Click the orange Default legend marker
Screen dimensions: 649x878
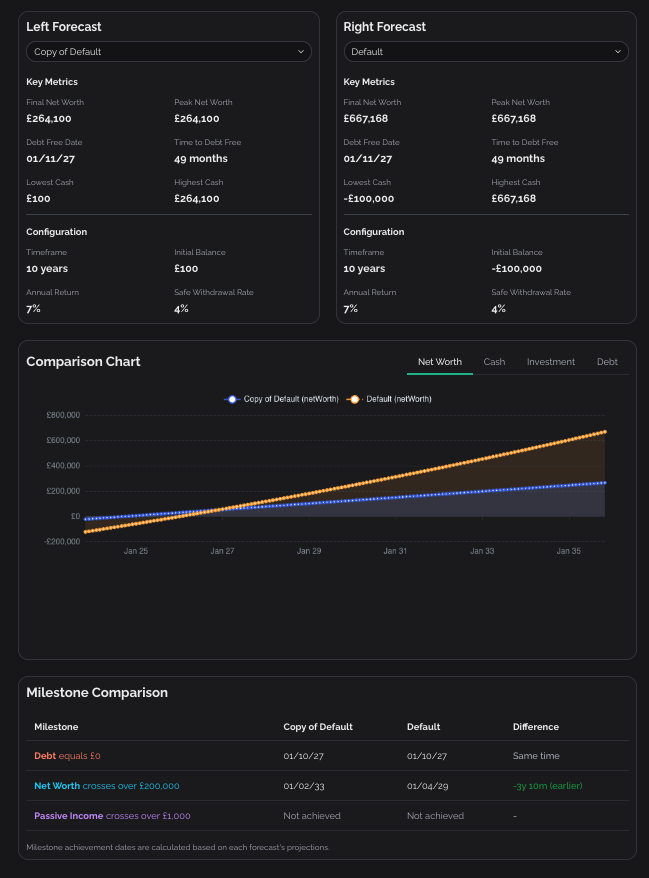tap(354, 399)
